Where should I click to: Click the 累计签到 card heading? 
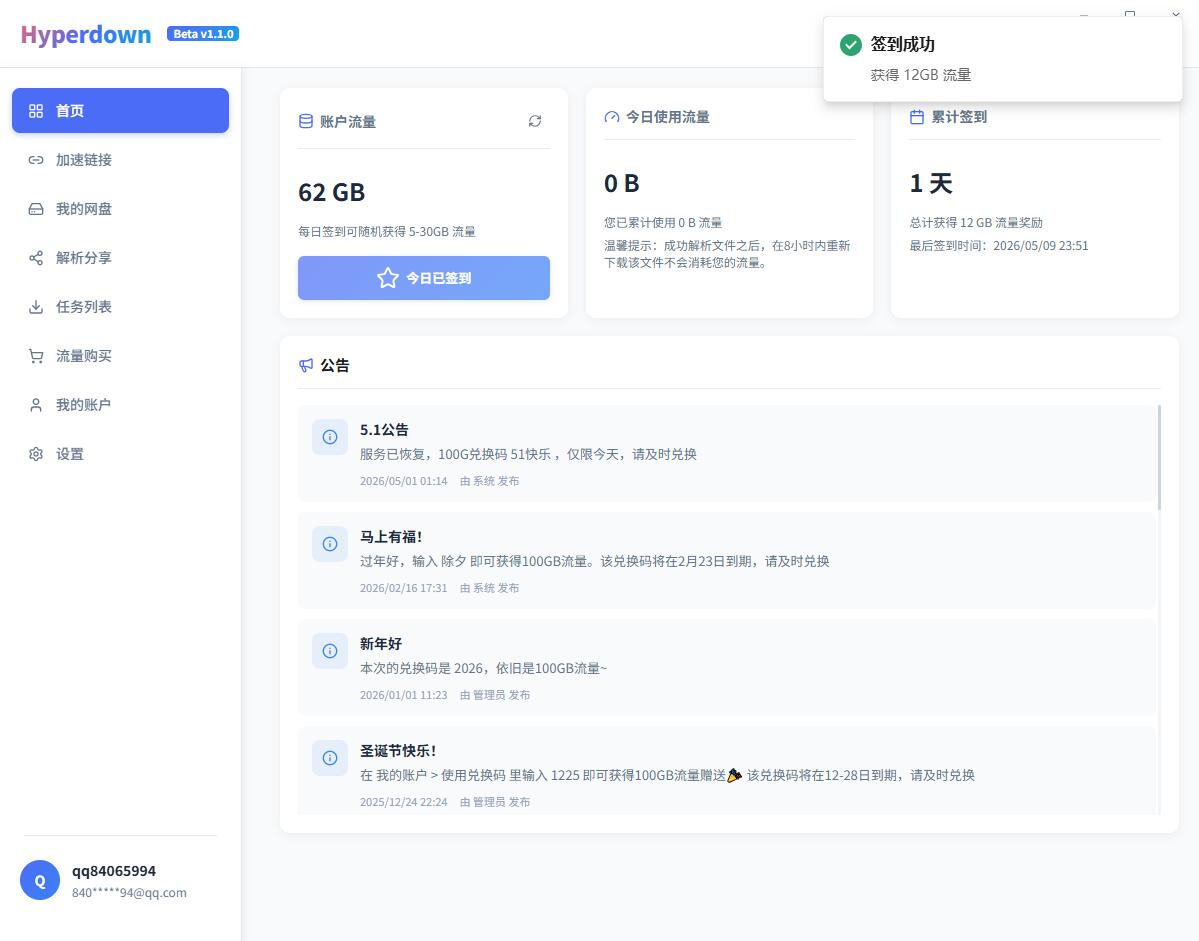[x=959, y=117]
